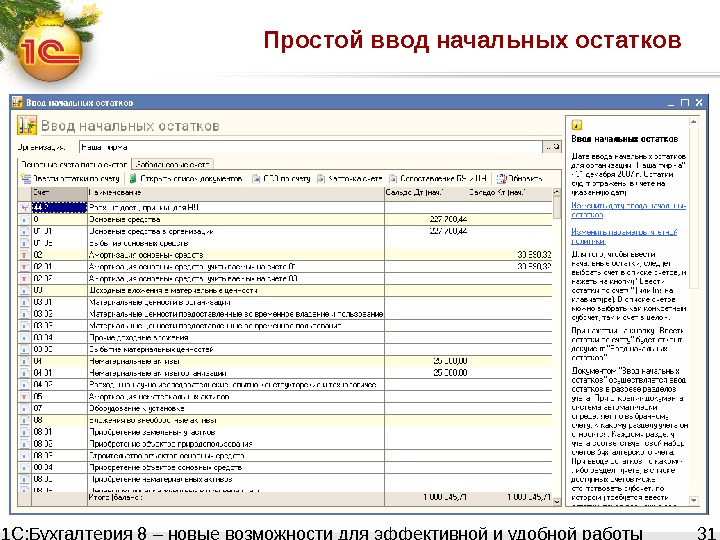Viewport: 720px width, 540px height.
Task: Select the 'Оборудование к установке' row
Action: [x=286, y=409]
